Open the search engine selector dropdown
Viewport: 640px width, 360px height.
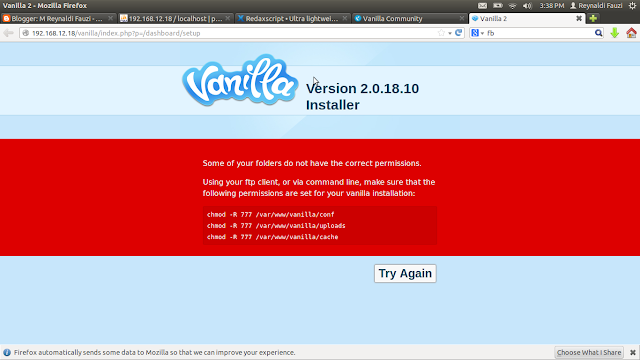click(x=477, y=33)
